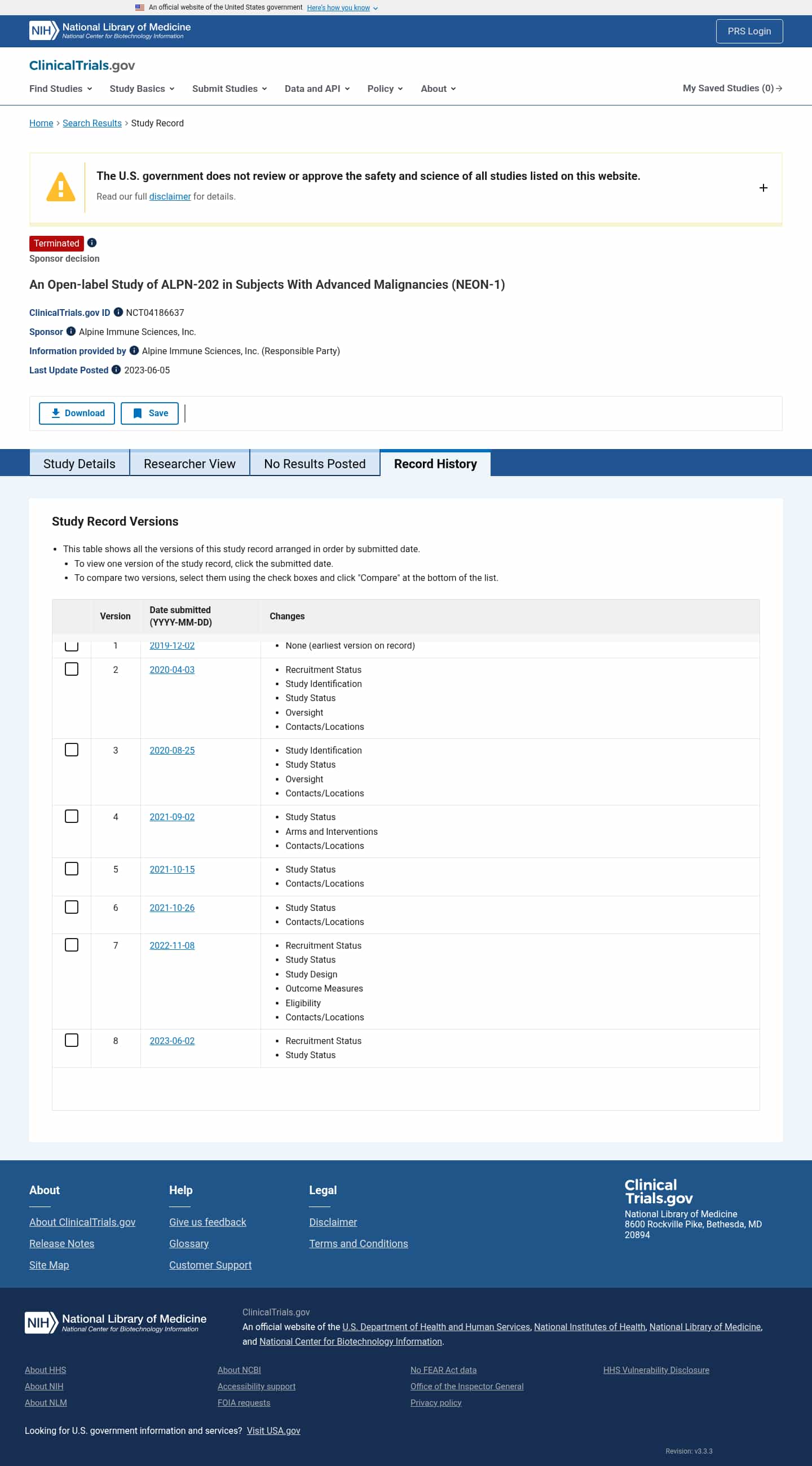
Task: Go to Home breadcrumb link
Action: pyautogui.click(x=41, y=124)
